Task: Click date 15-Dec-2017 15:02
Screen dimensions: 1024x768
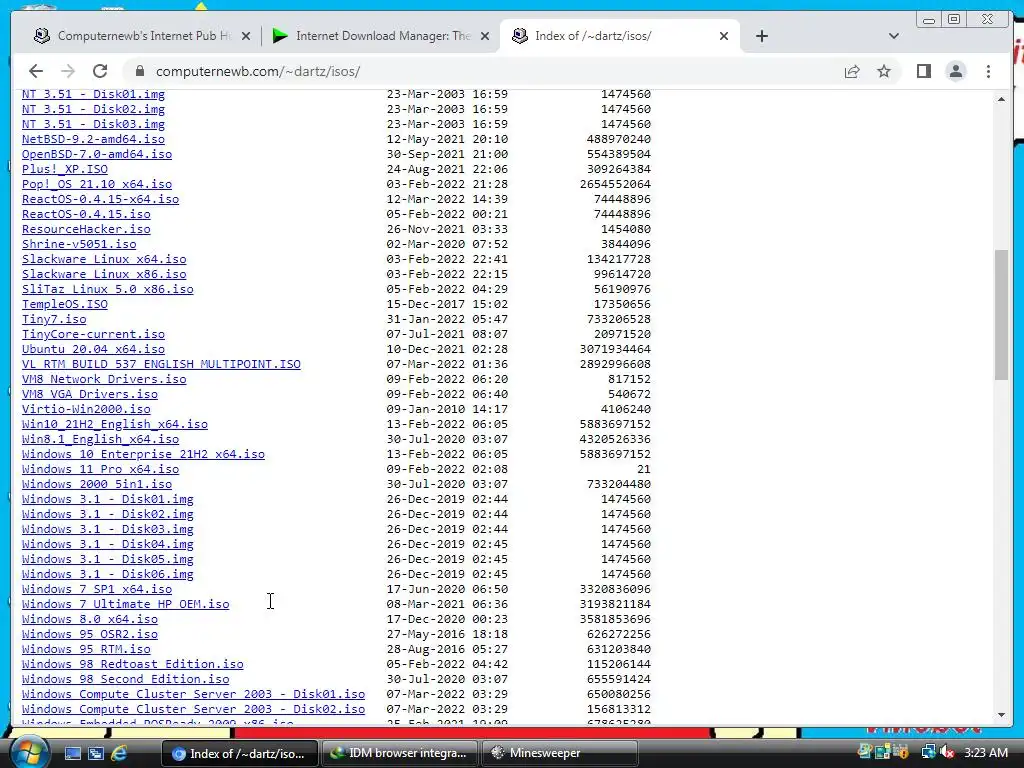Action: pyautogui.click(x=447, y=304)
